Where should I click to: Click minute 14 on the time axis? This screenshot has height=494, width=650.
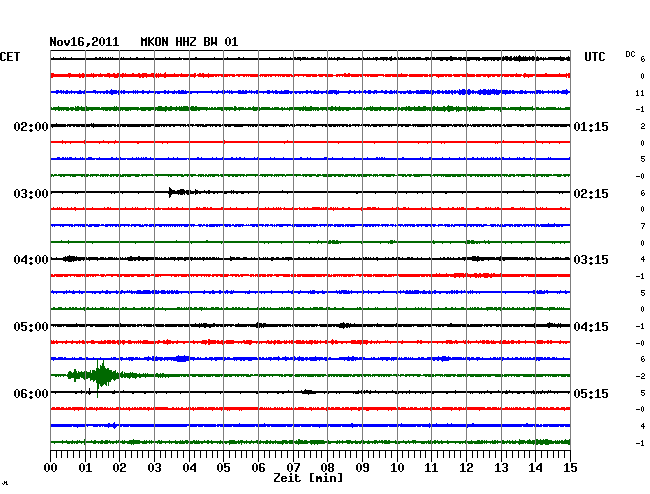[535, 468]
